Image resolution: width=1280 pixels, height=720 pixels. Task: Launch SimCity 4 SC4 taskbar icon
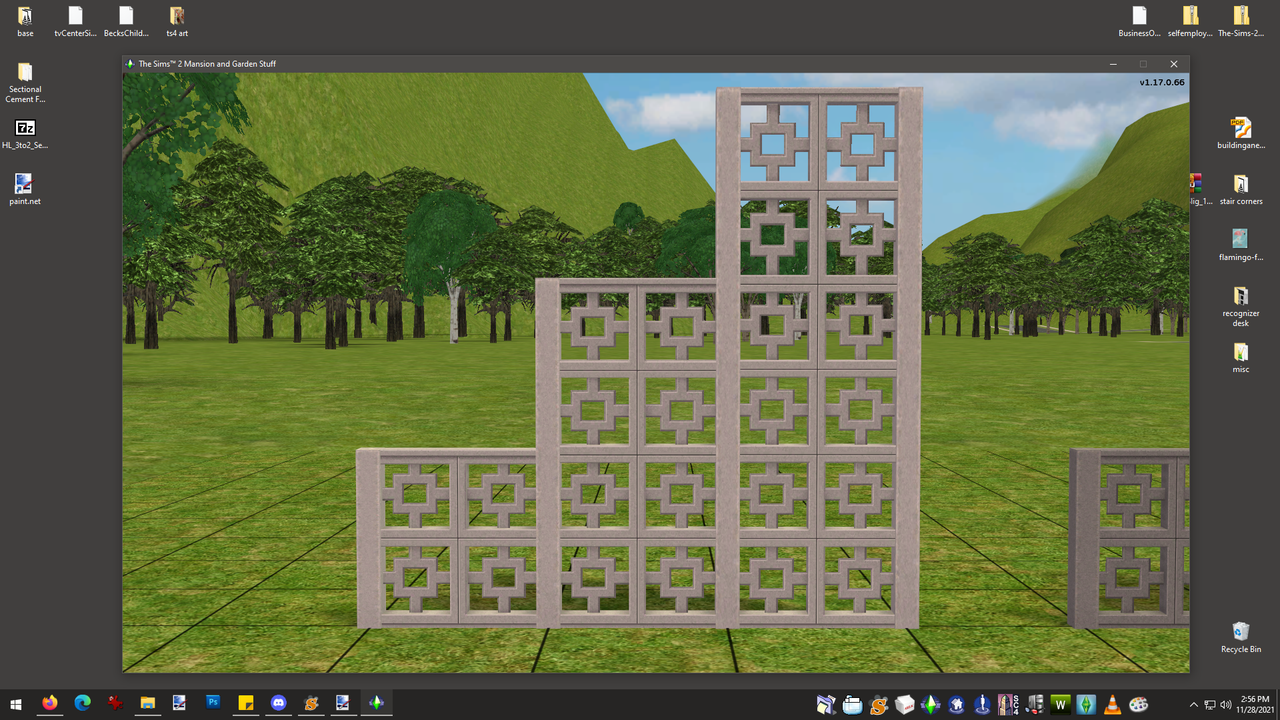tap(1009, 704)
